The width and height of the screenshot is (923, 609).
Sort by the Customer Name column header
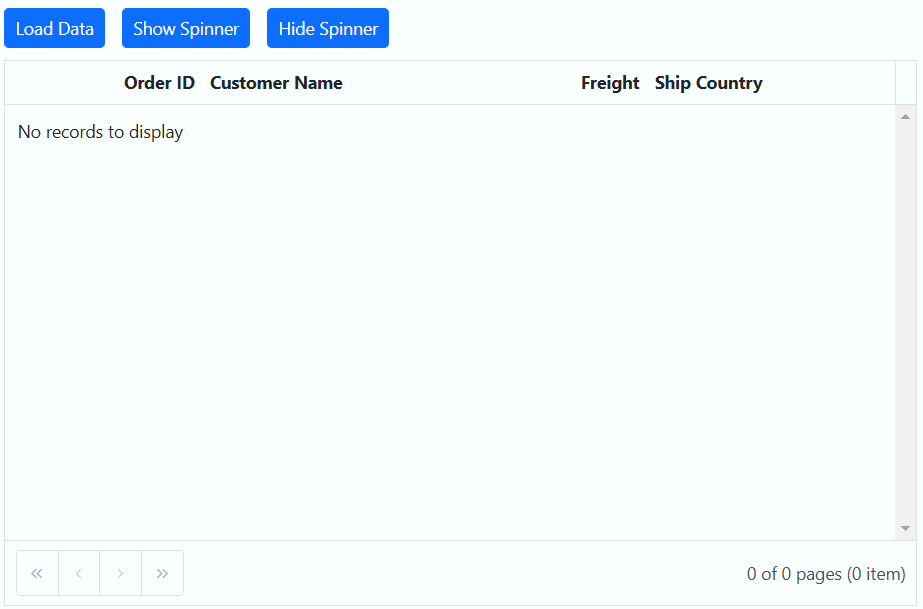276,83
